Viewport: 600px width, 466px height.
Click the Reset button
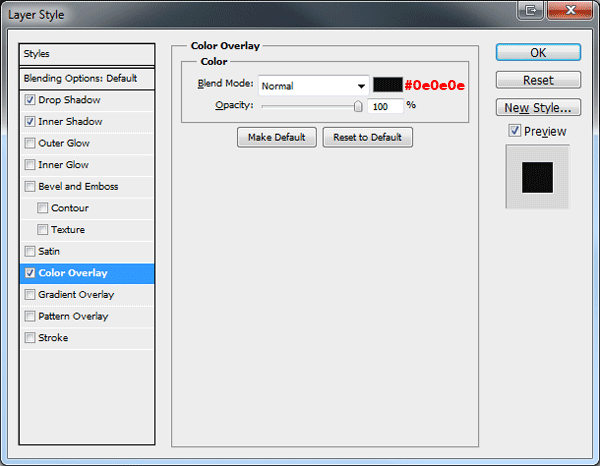coord(538,80)
